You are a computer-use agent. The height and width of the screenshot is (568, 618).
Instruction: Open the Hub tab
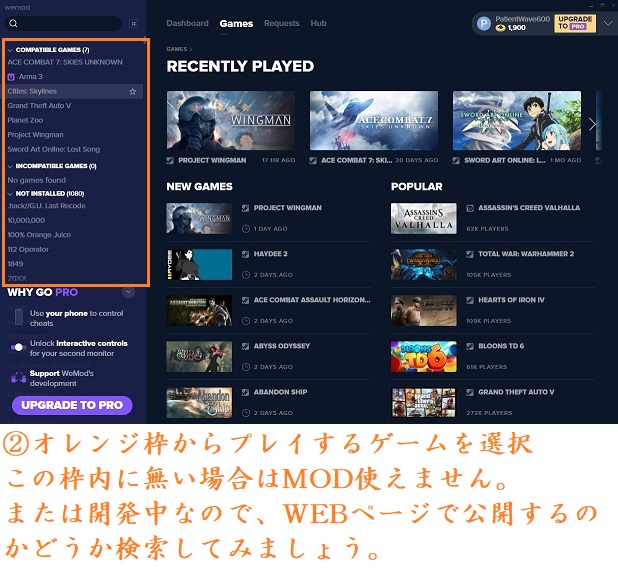[318, 23]
